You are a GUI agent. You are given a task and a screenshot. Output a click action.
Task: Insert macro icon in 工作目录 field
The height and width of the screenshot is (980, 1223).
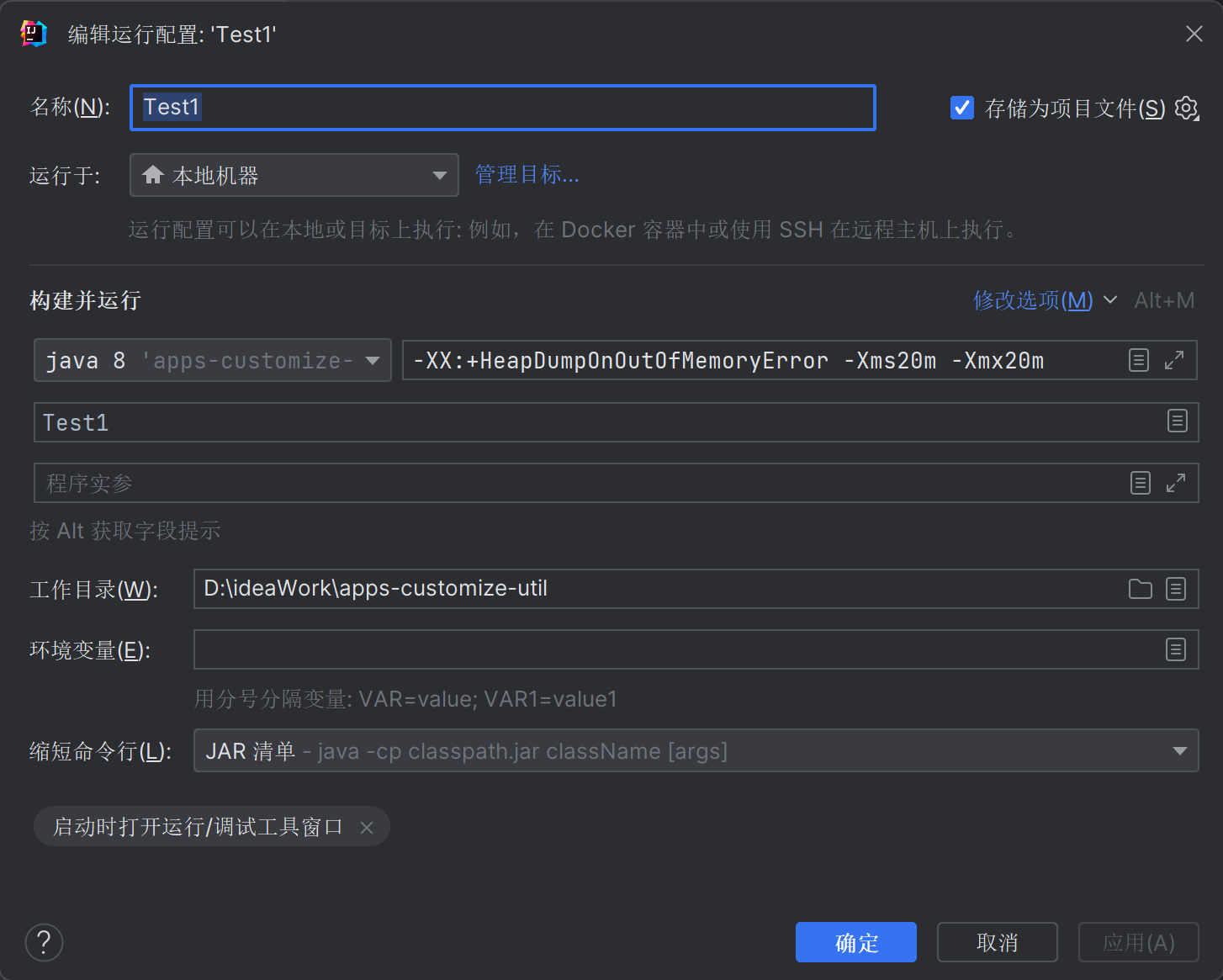click(1176, 589)
